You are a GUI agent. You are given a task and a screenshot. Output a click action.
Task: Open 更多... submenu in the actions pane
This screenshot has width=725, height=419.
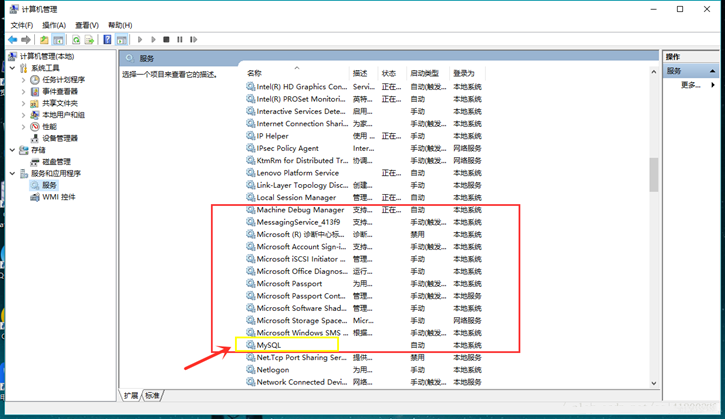point(690,85)
